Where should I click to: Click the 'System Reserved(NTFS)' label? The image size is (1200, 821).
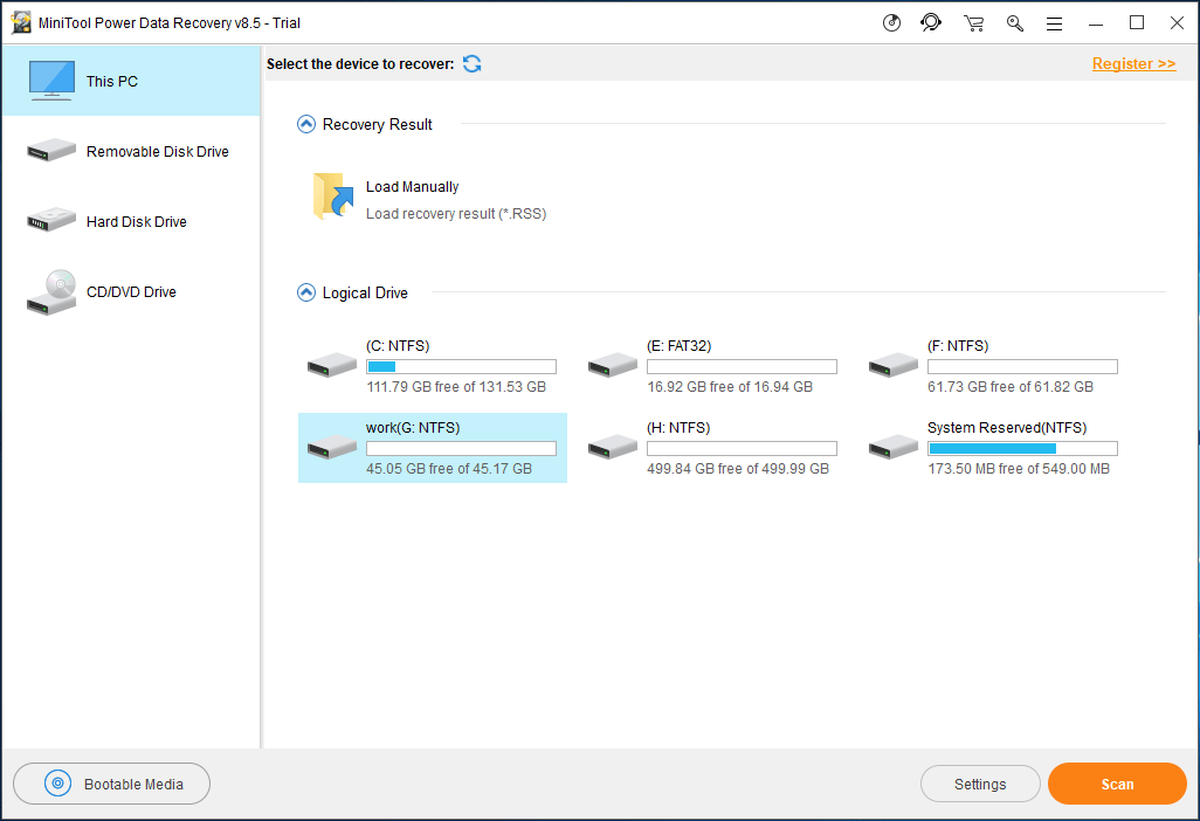click(1007, 428)
